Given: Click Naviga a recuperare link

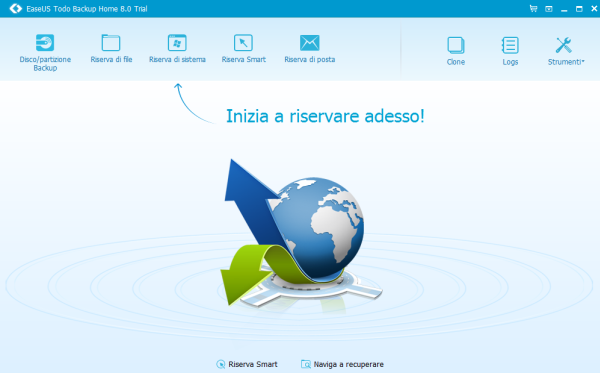Looking at the screenshot, I should (342, 364).
